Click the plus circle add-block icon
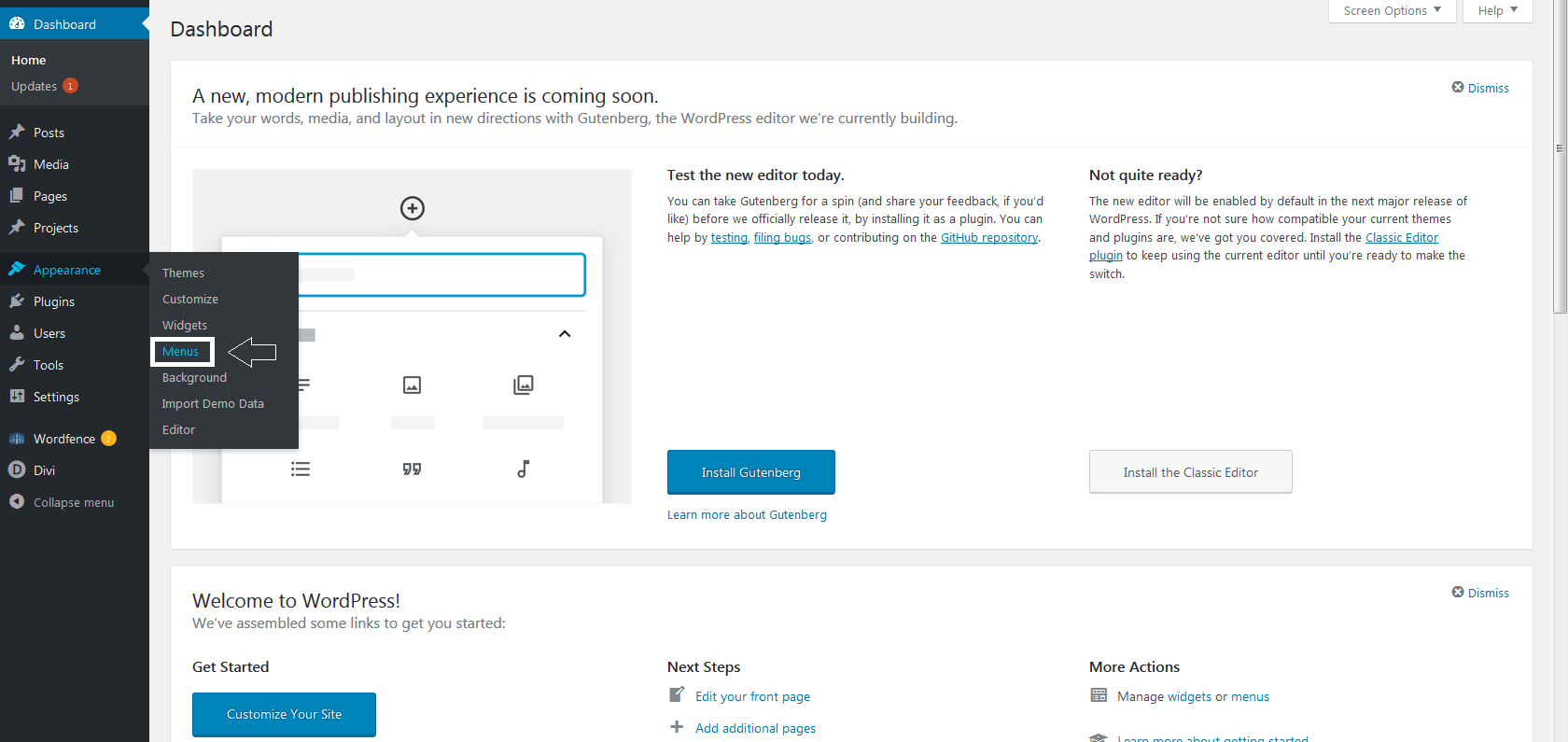The image size is (1568, 742). pos(413,208)
